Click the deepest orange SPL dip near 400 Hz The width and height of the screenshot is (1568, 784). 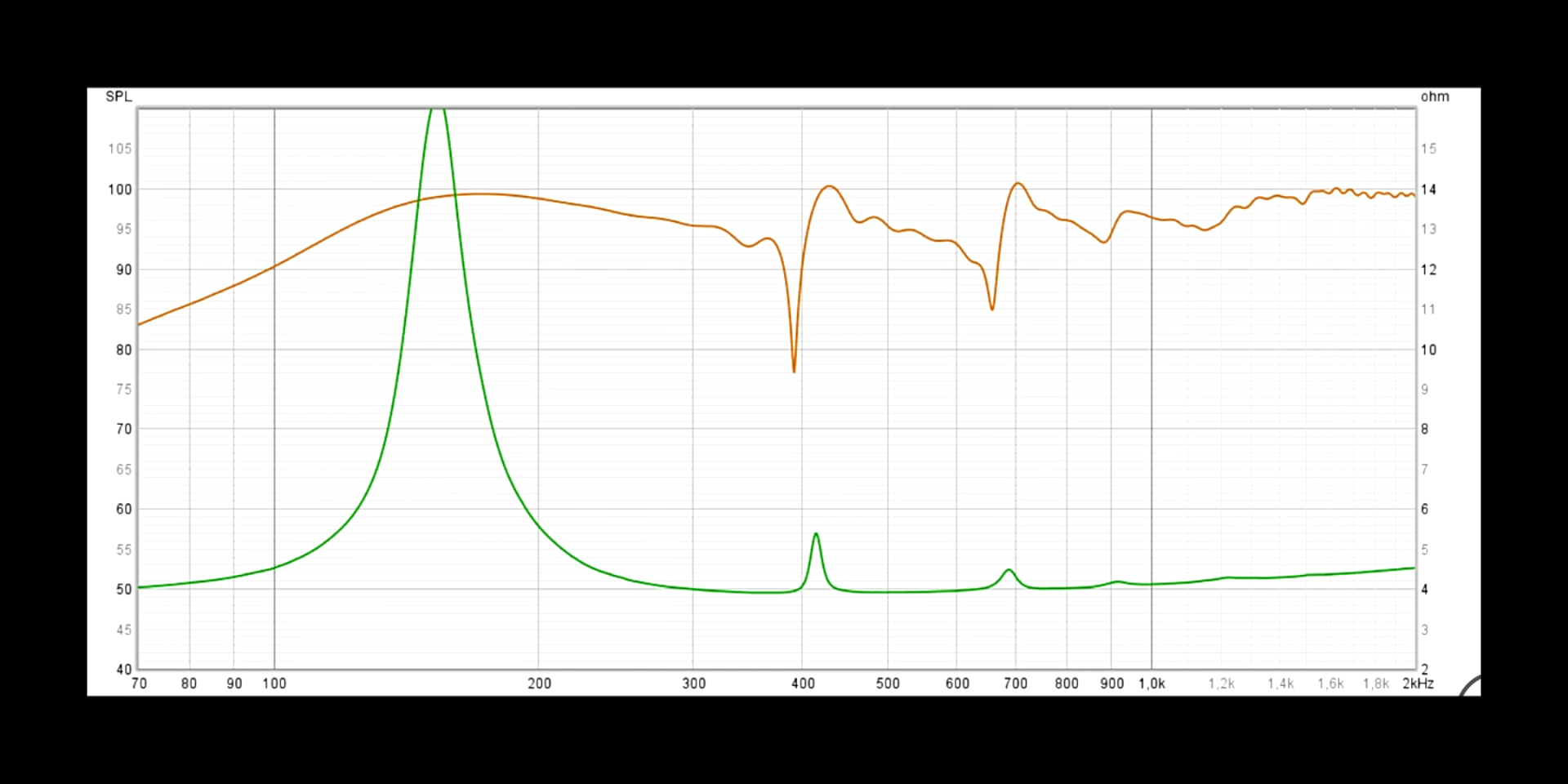[x=794, y=371]
